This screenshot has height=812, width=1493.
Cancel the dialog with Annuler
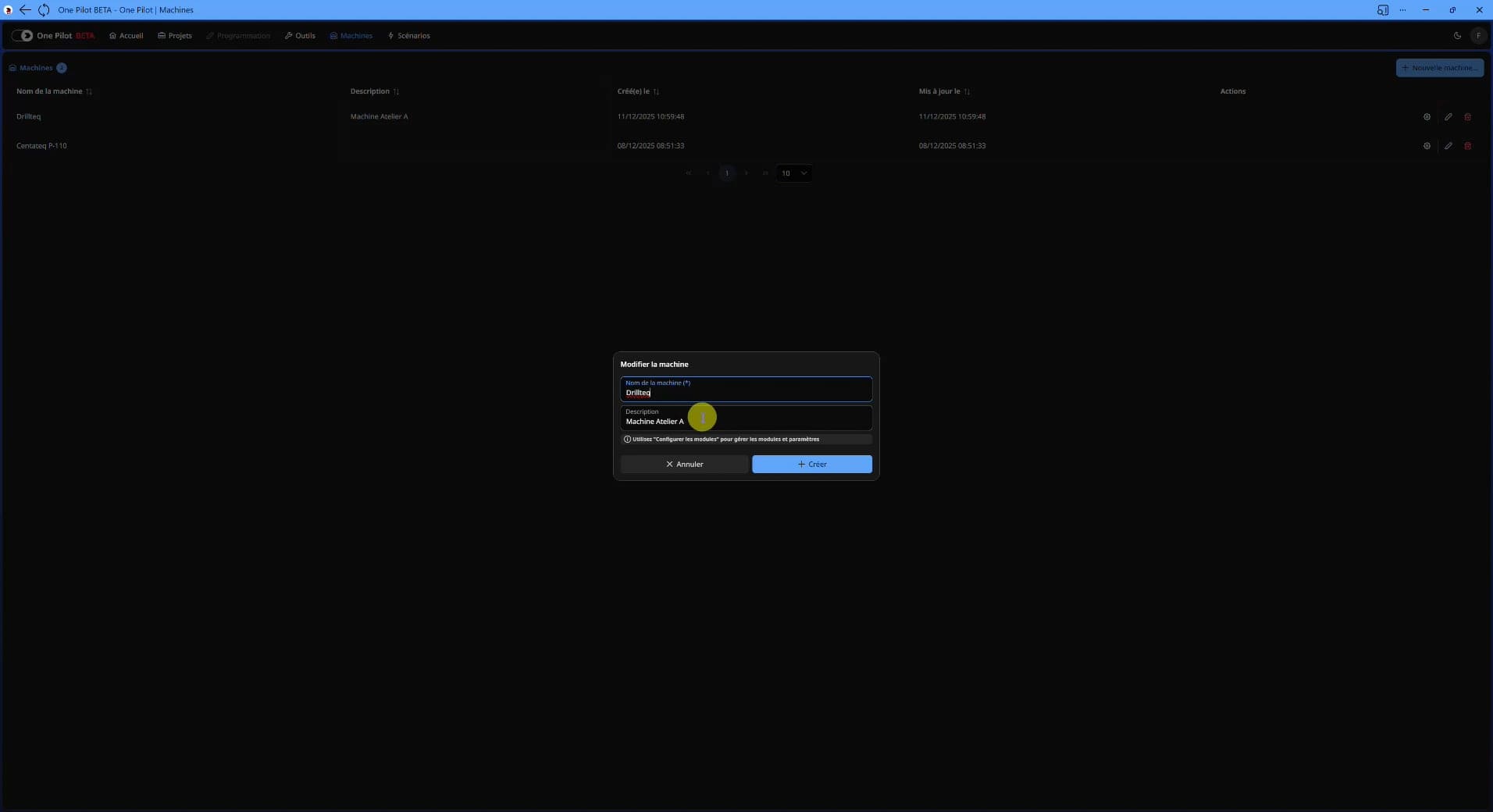(x=684, y=465)
